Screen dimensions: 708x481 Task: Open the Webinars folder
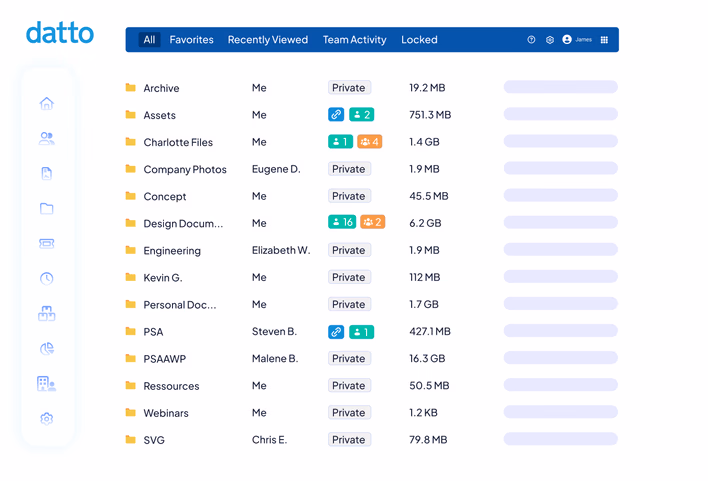166,413
